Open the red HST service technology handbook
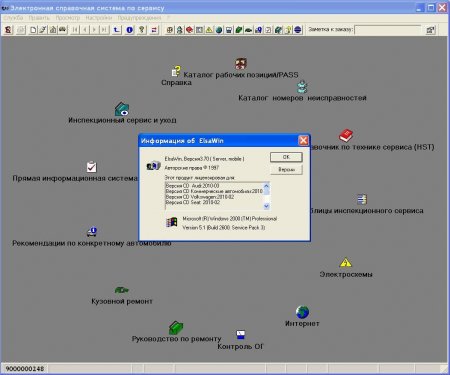450x375 pixels. tap(346, 135)
